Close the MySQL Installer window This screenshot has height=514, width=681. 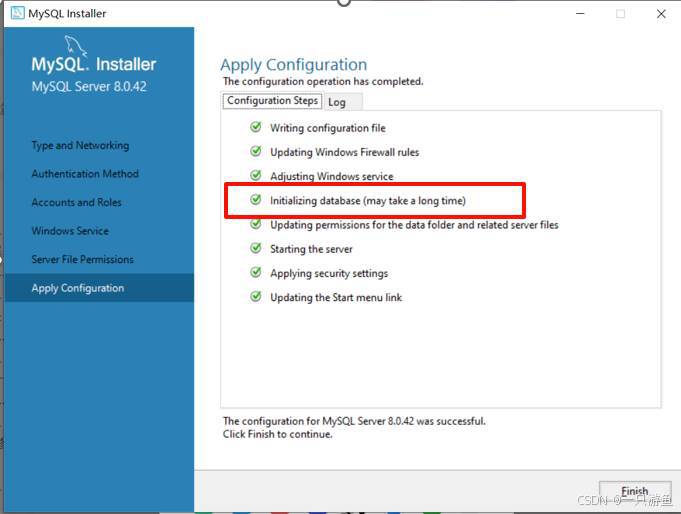[661, 13]
